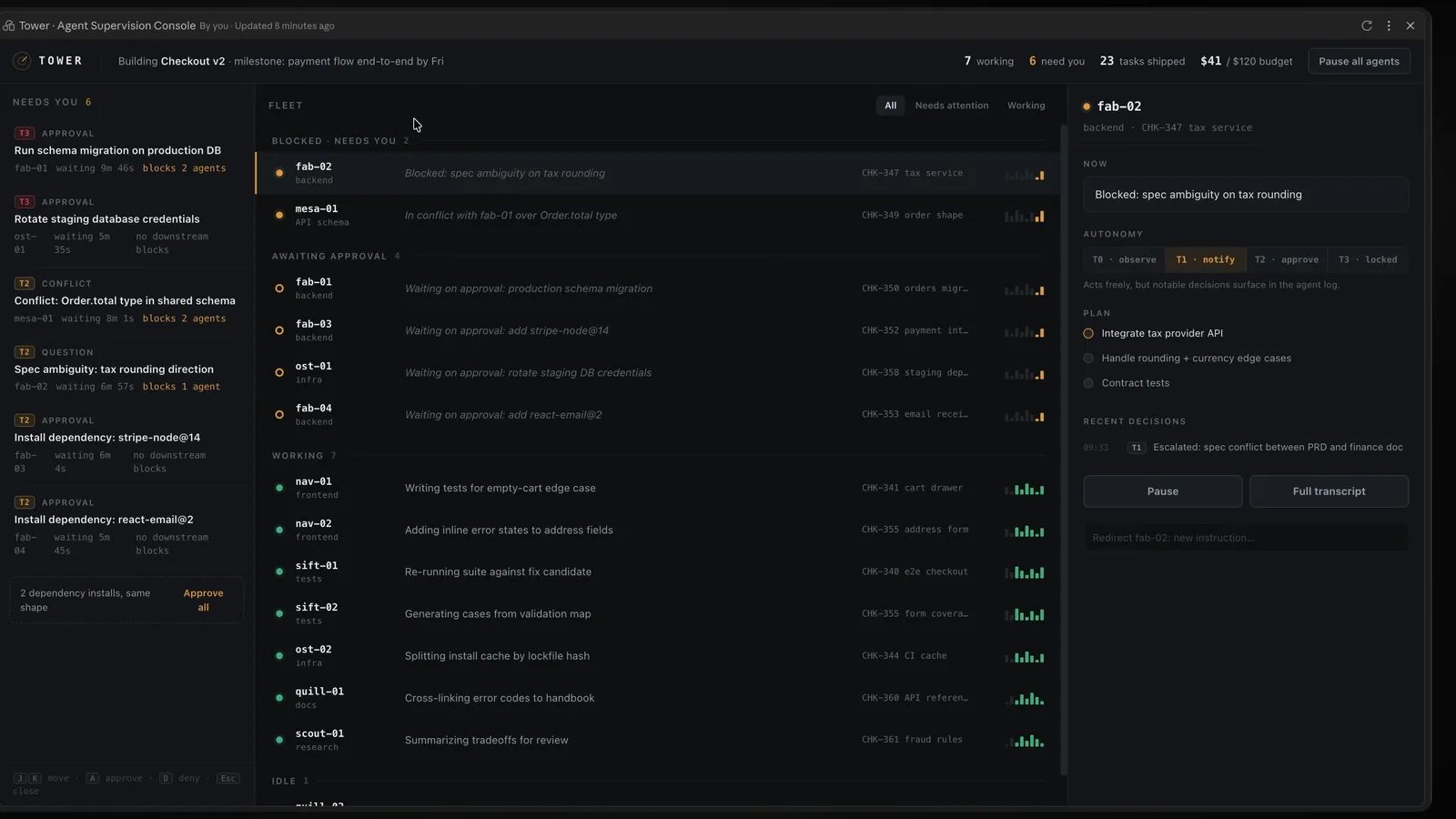1456x819 pixels.
Task: Click the $41 / $120 budget indicator
Action: [1247, 61]
